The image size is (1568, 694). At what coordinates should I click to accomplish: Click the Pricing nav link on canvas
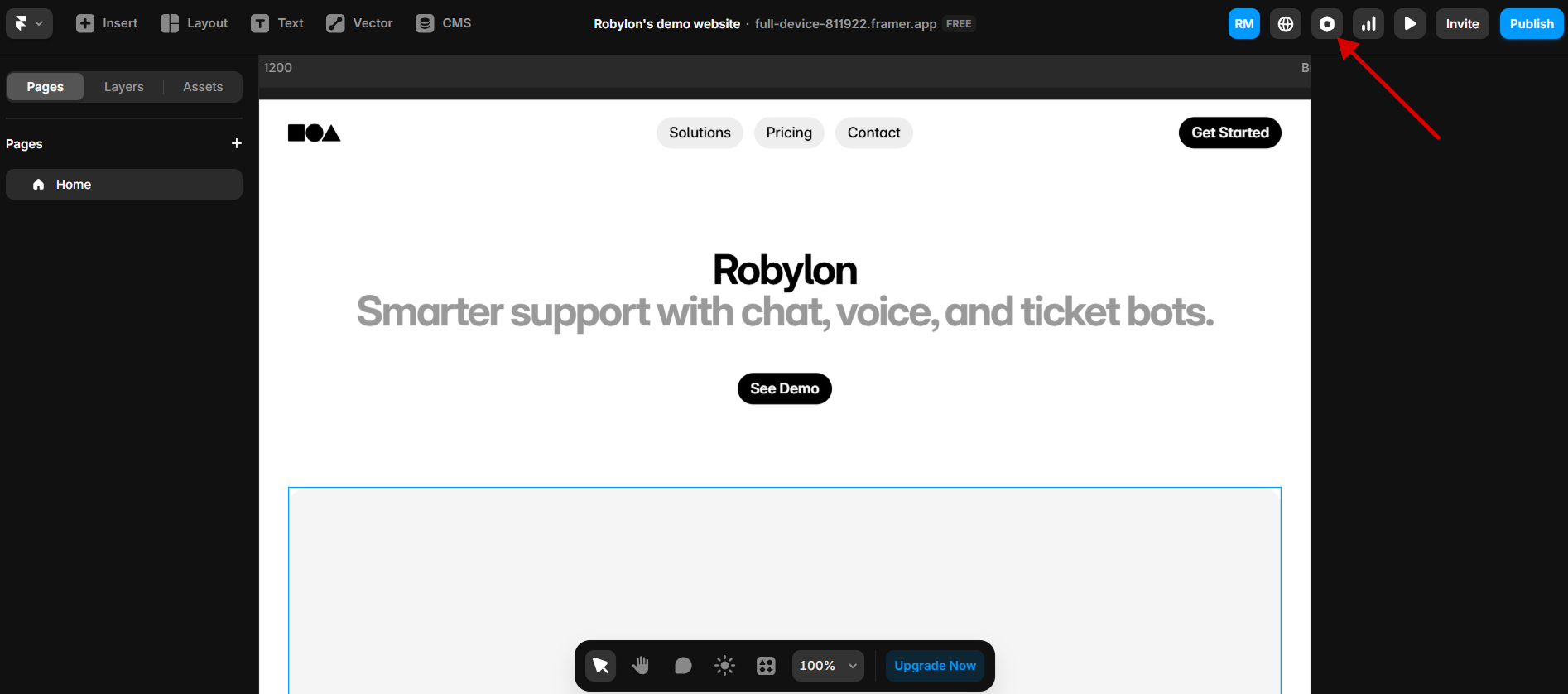coord(789,133)
